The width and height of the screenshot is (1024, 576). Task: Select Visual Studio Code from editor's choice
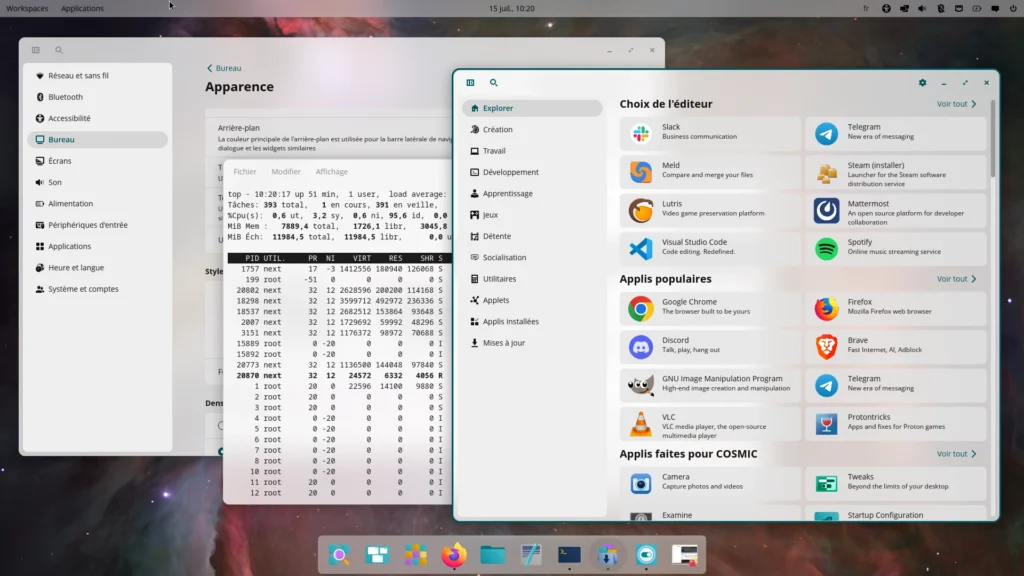click(x=710, y=248)
